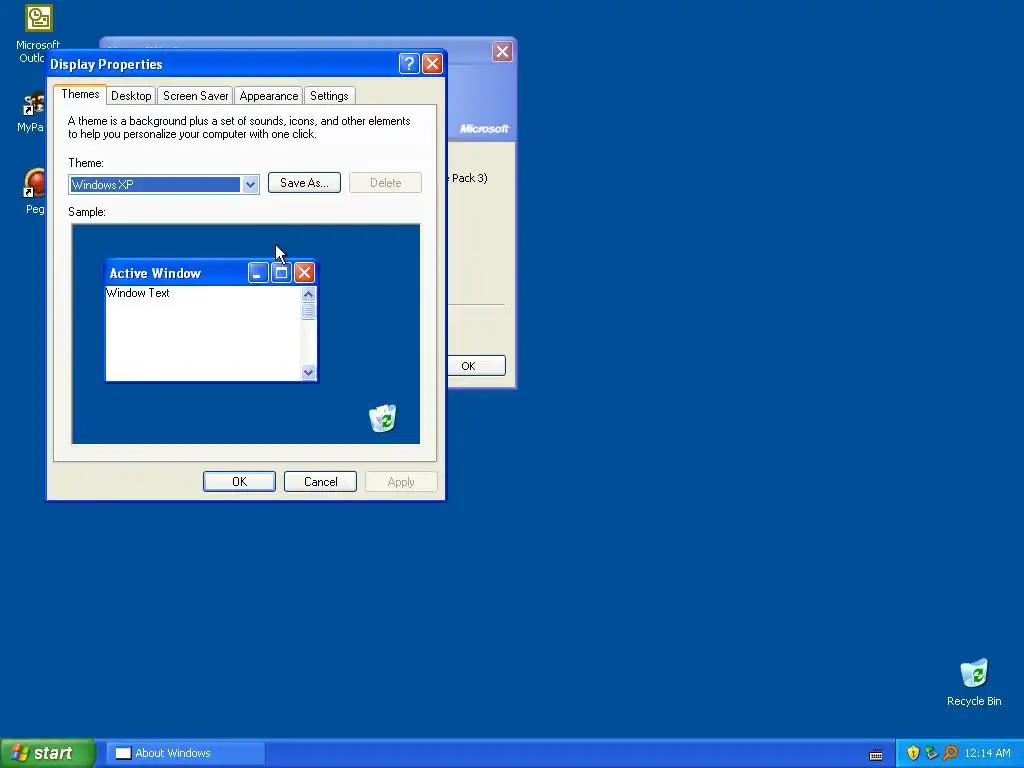Open the Microsoft Outlook desktop icon
The width and height of the screenshot is (1024, 768).
pyautogui.click(x=38, y=33)
